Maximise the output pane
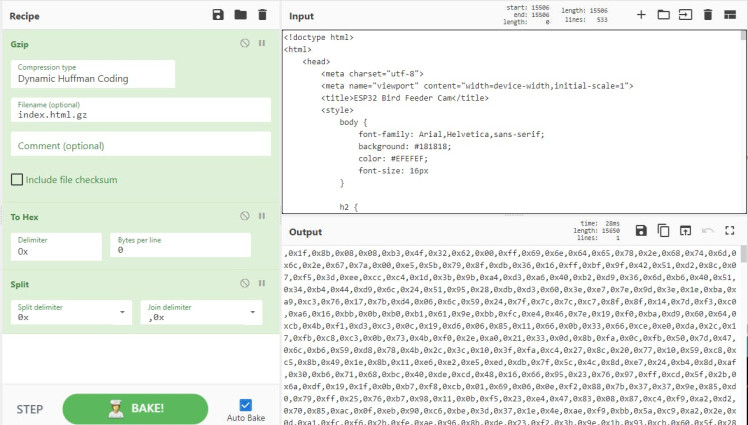 point(730,231)
